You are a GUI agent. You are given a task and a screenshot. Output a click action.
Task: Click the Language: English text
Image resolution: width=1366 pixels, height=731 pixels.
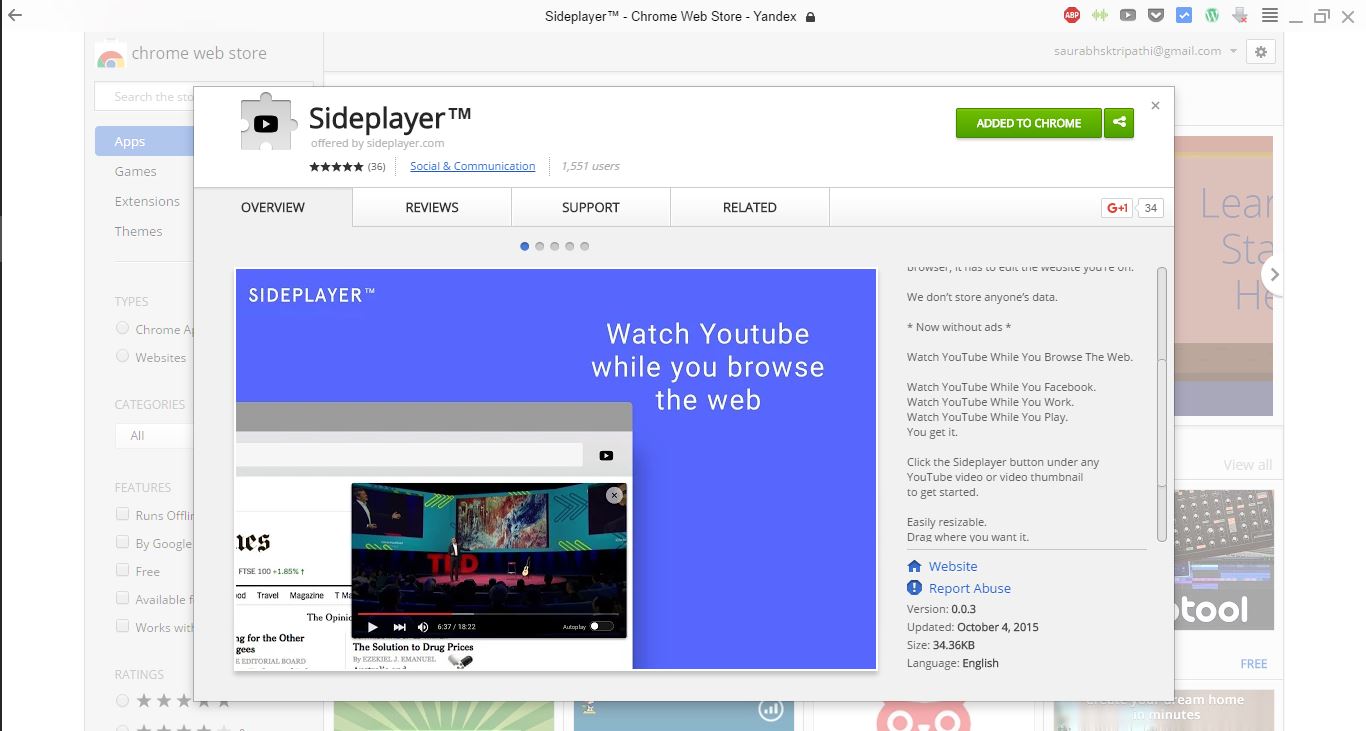(952, 663)
